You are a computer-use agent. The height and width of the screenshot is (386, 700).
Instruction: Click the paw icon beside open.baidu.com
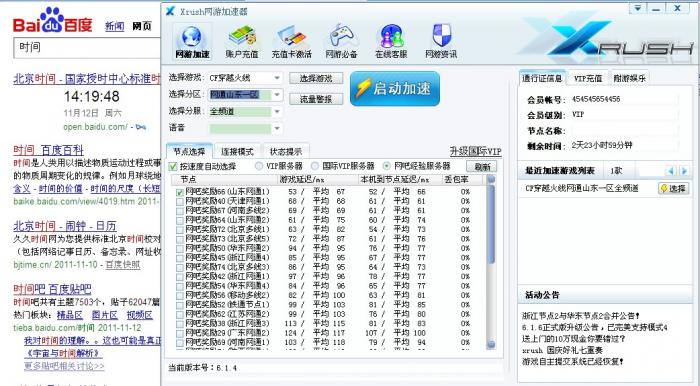point(141,127)
